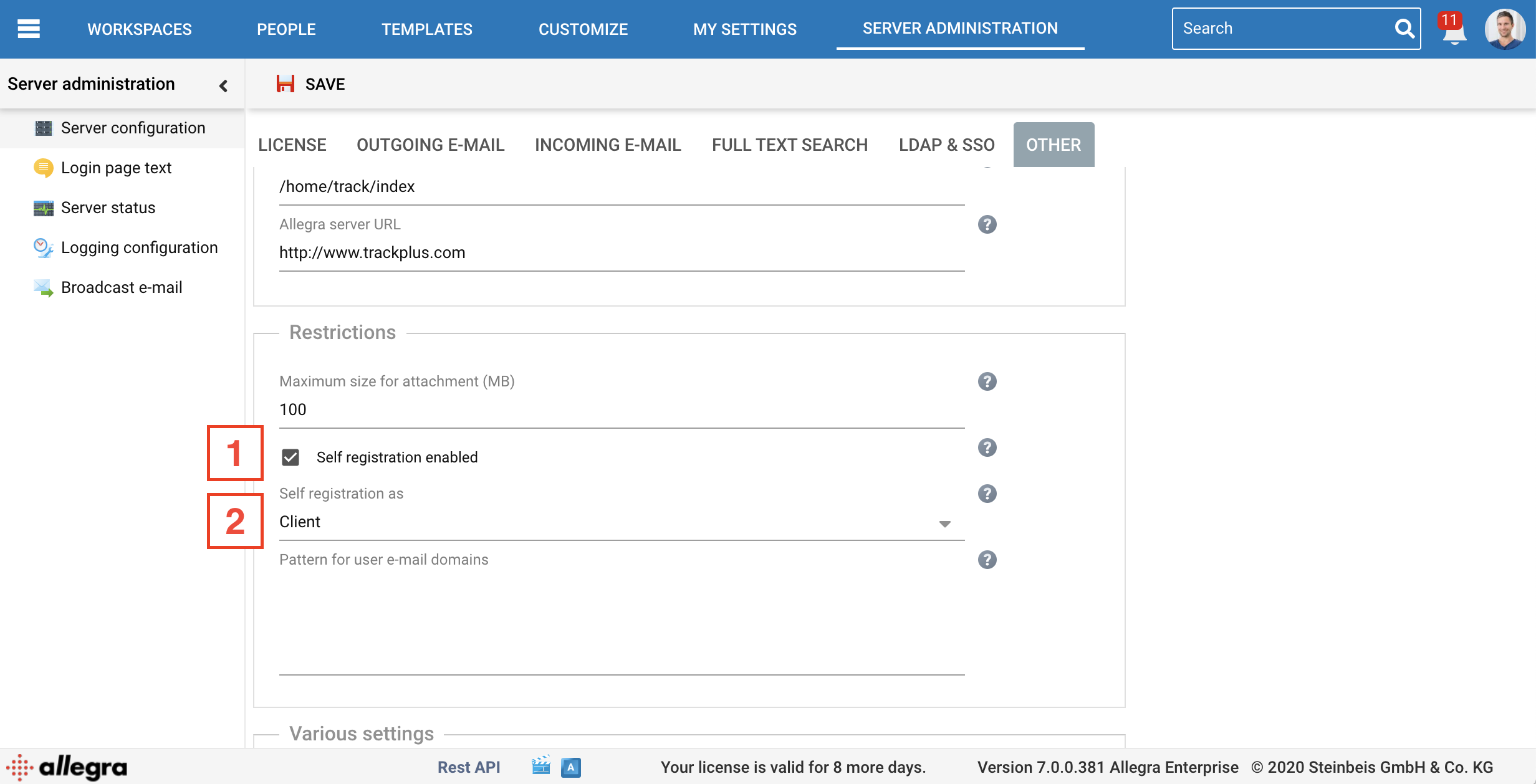The width and height of the screenshot is (1536, 784).
Task: Uncheck Self registration enabled checkbox
Action: (290, 457)
